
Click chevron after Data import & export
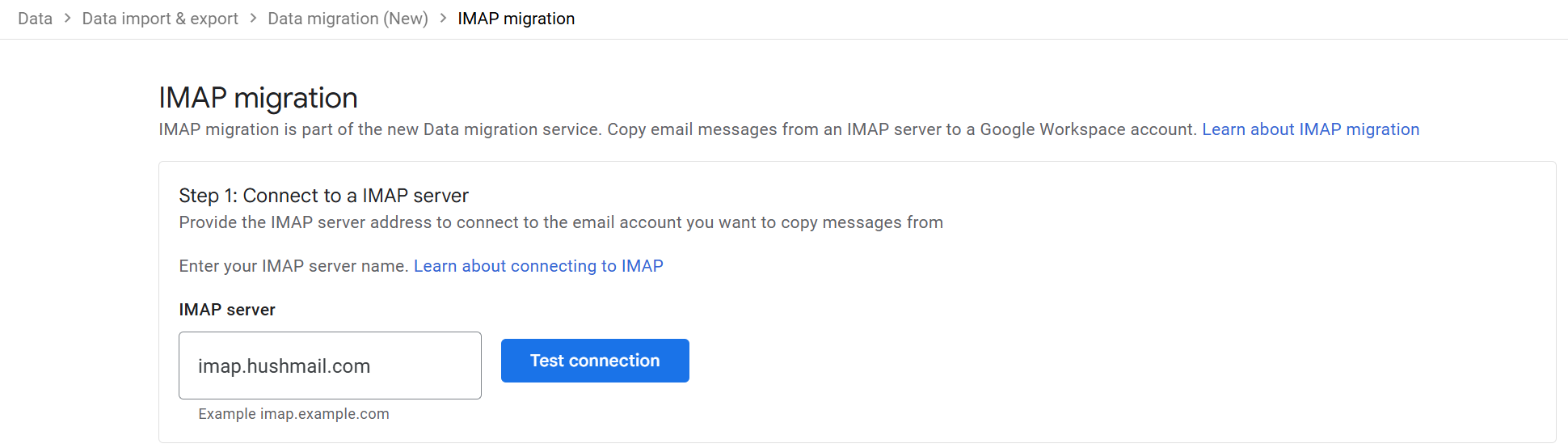coord(253,18)
